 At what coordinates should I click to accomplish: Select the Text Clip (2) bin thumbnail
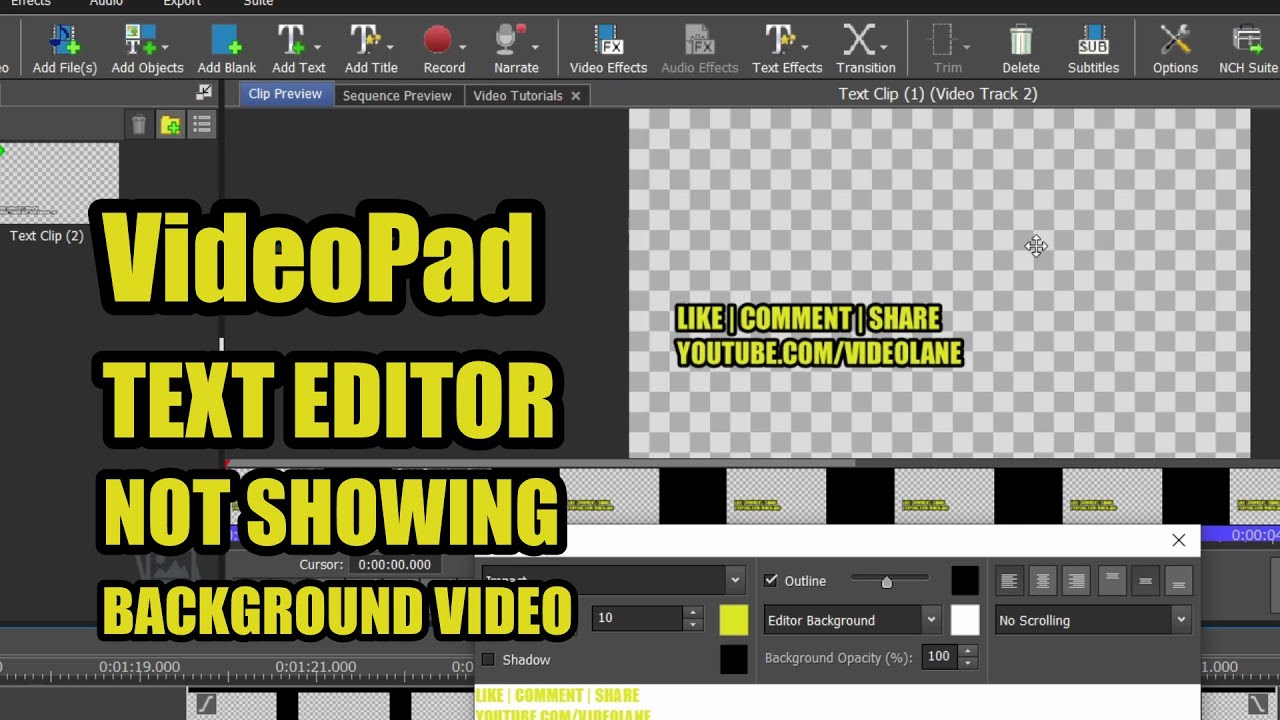[x=59, y=183]
